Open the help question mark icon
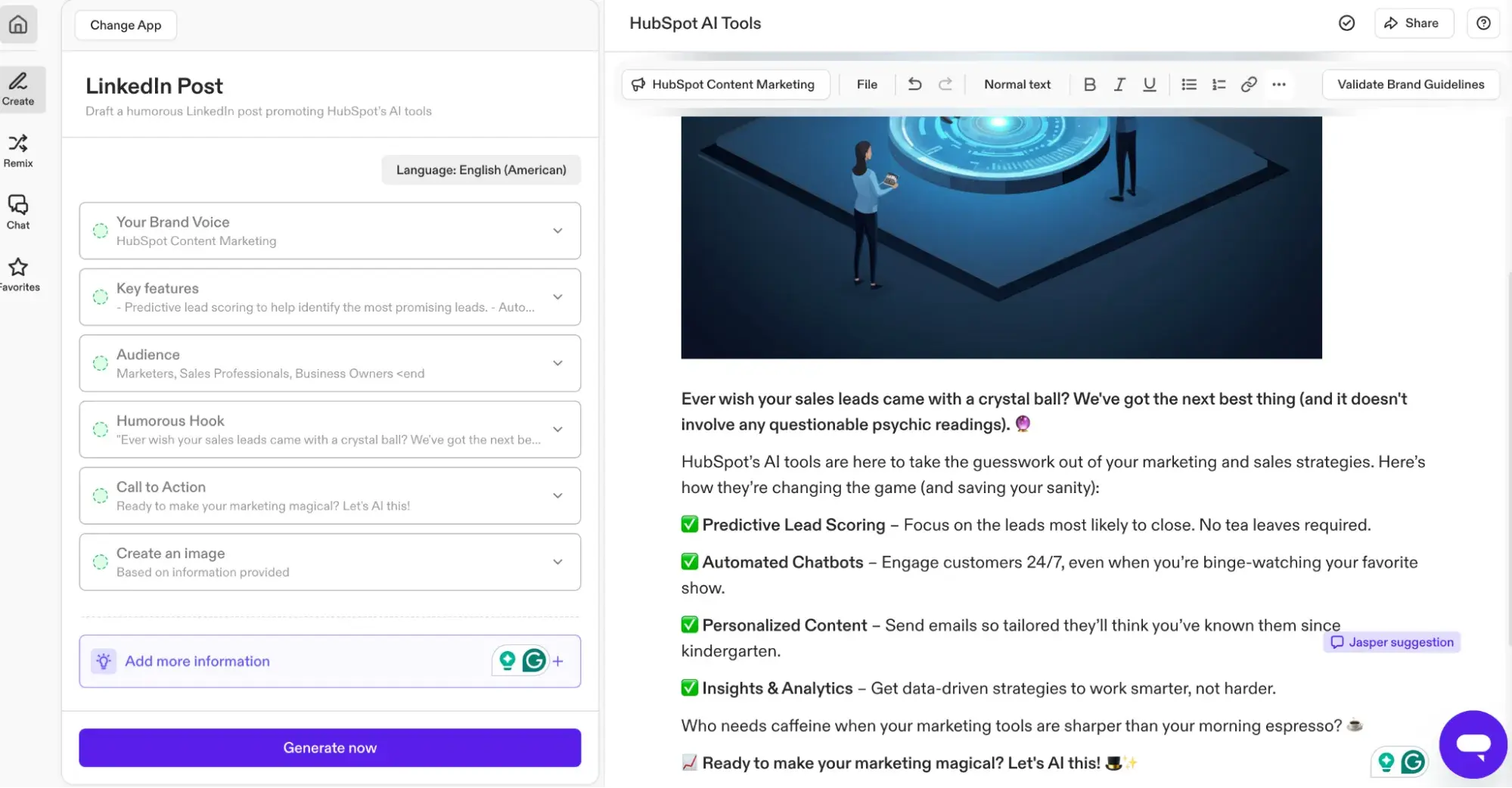The image size is (1512, 788). tap(1483, 23)
